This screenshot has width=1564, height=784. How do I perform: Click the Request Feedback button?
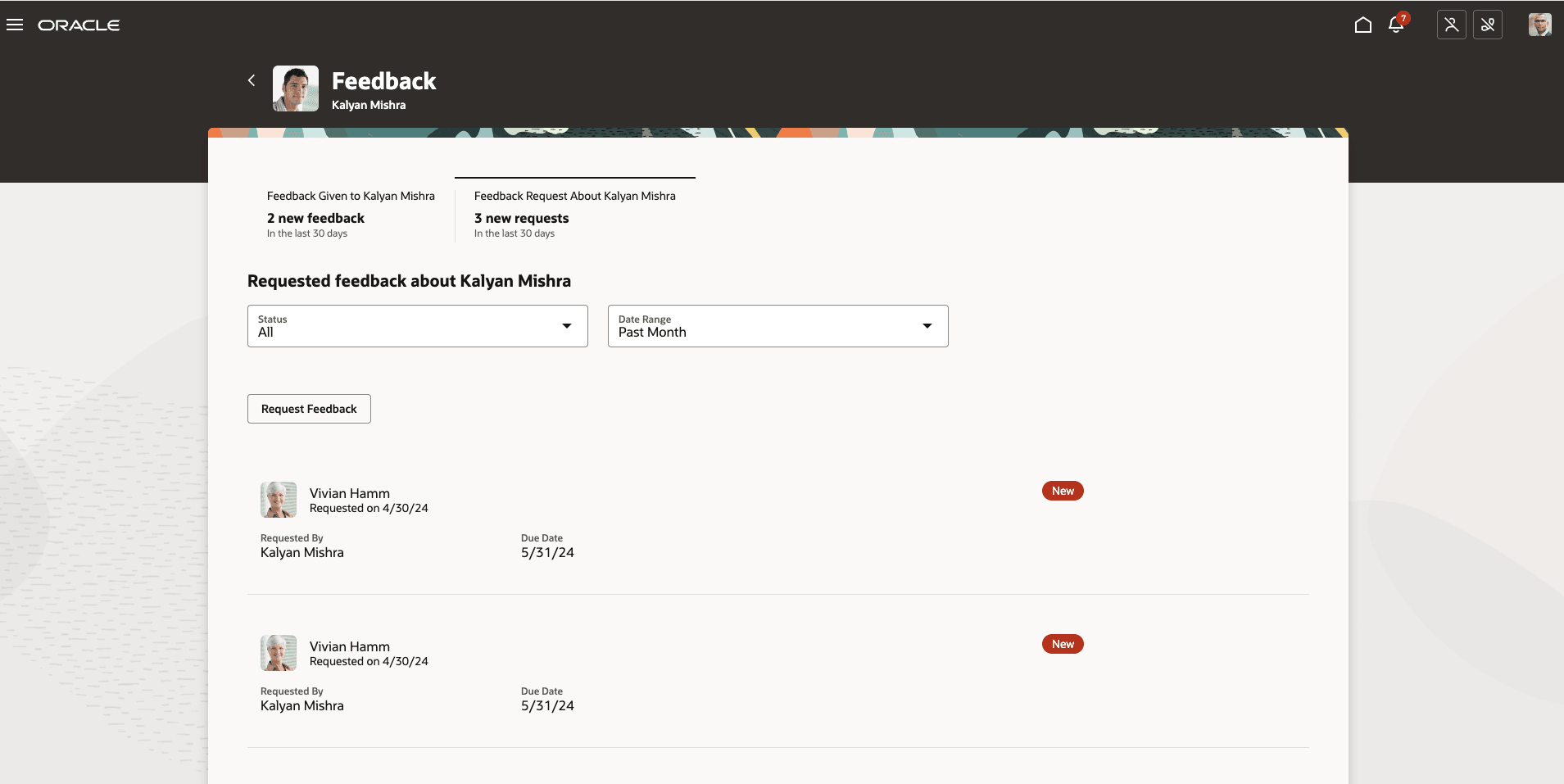(309, 408)
